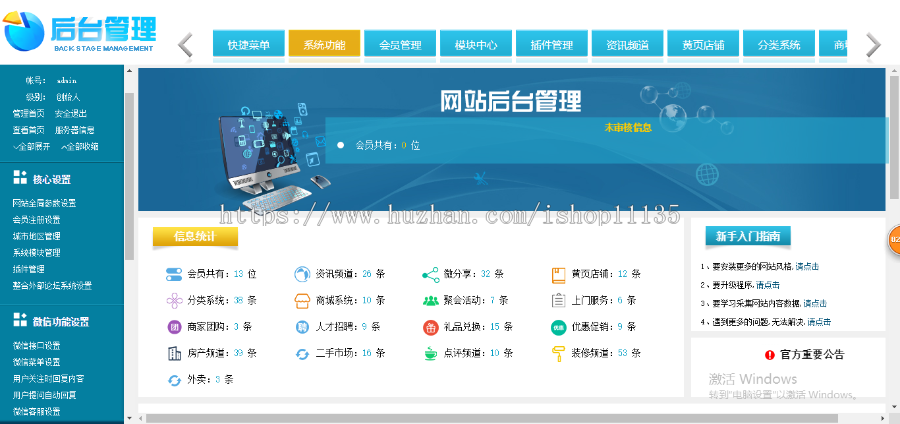Open 城市地区管理 in sidebar
The width and height of the screenshot is (900, 424).
[x=36, y=236]
